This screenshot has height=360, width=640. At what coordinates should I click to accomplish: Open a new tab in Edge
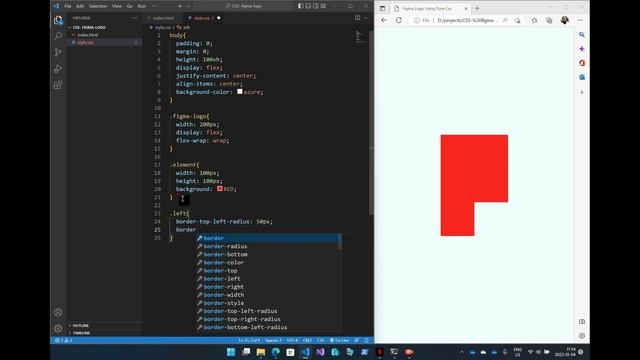click(477, 8)
